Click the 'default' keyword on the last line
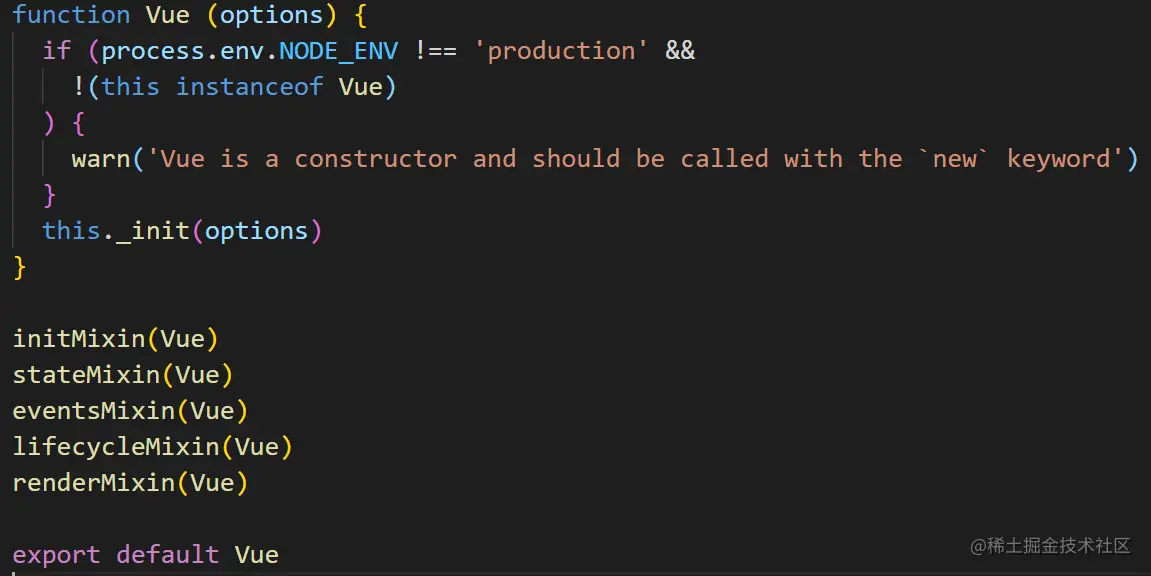Screen dimensions: 1151x576 (x=167, y=555)
